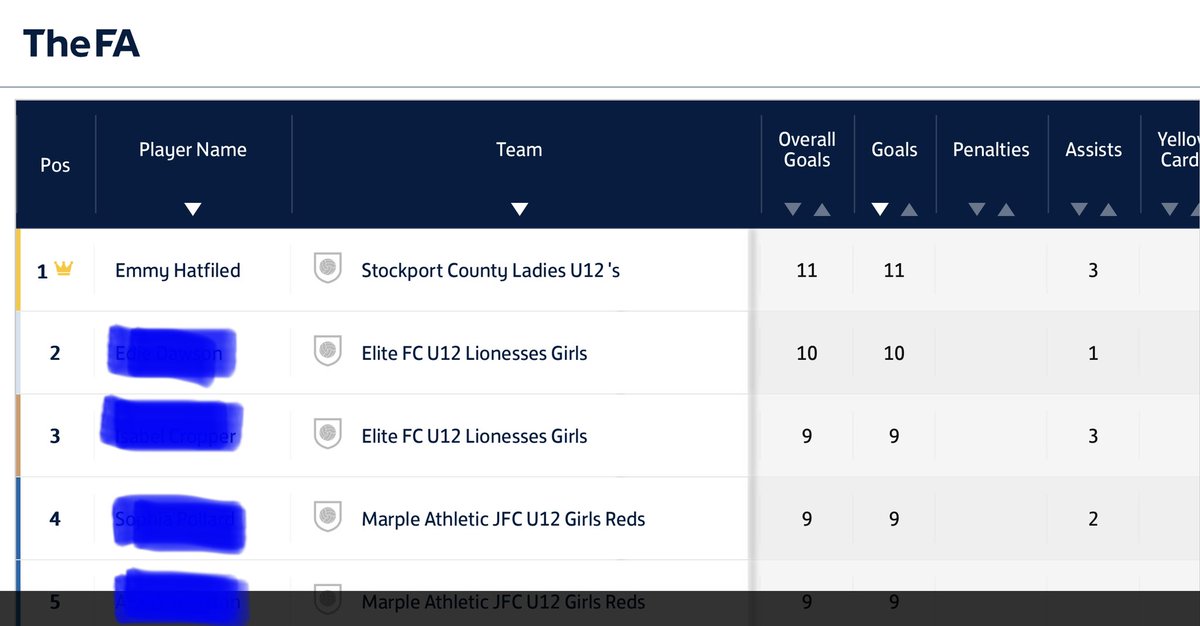The image size is (1200, 626).
Task: Open the Team filter dropdown arrow
Action: click(519, 209)
